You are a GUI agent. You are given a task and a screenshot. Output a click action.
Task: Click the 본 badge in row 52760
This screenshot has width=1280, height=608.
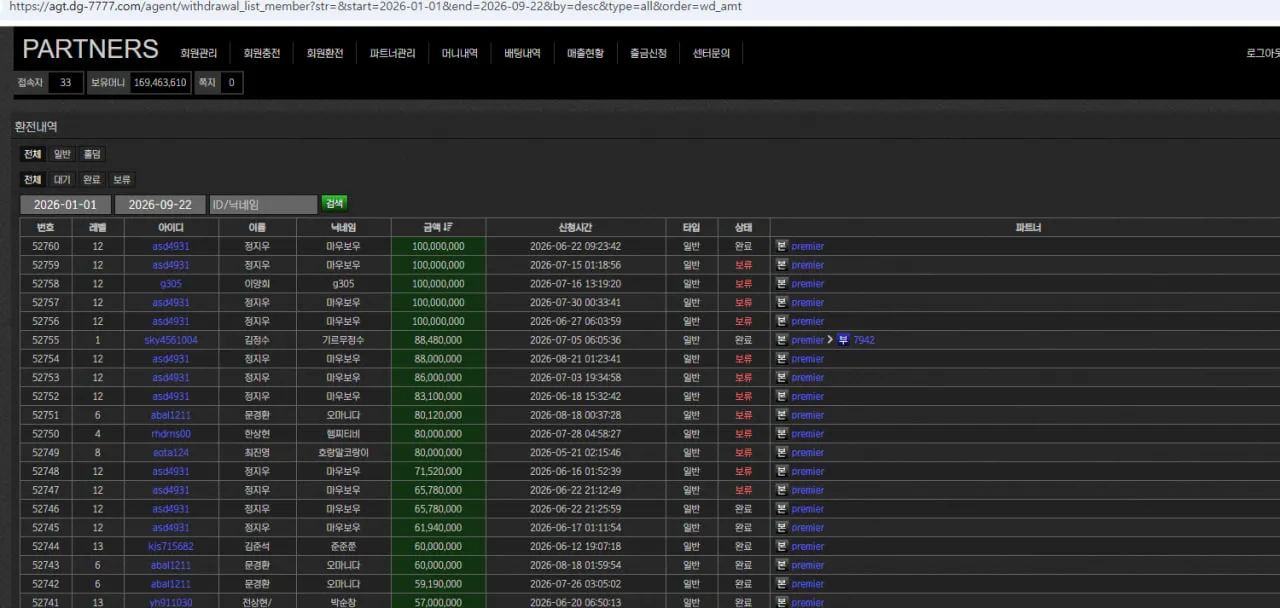(782, 246)
